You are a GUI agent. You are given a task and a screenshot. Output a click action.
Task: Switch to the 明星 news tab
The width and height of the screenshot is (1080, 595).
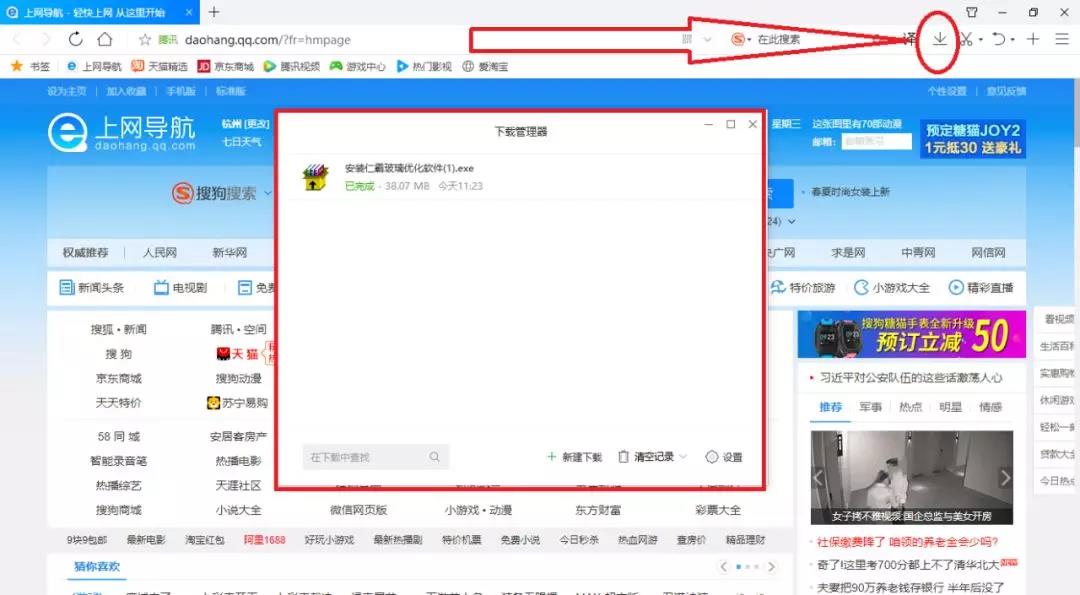tap(951, 407)
